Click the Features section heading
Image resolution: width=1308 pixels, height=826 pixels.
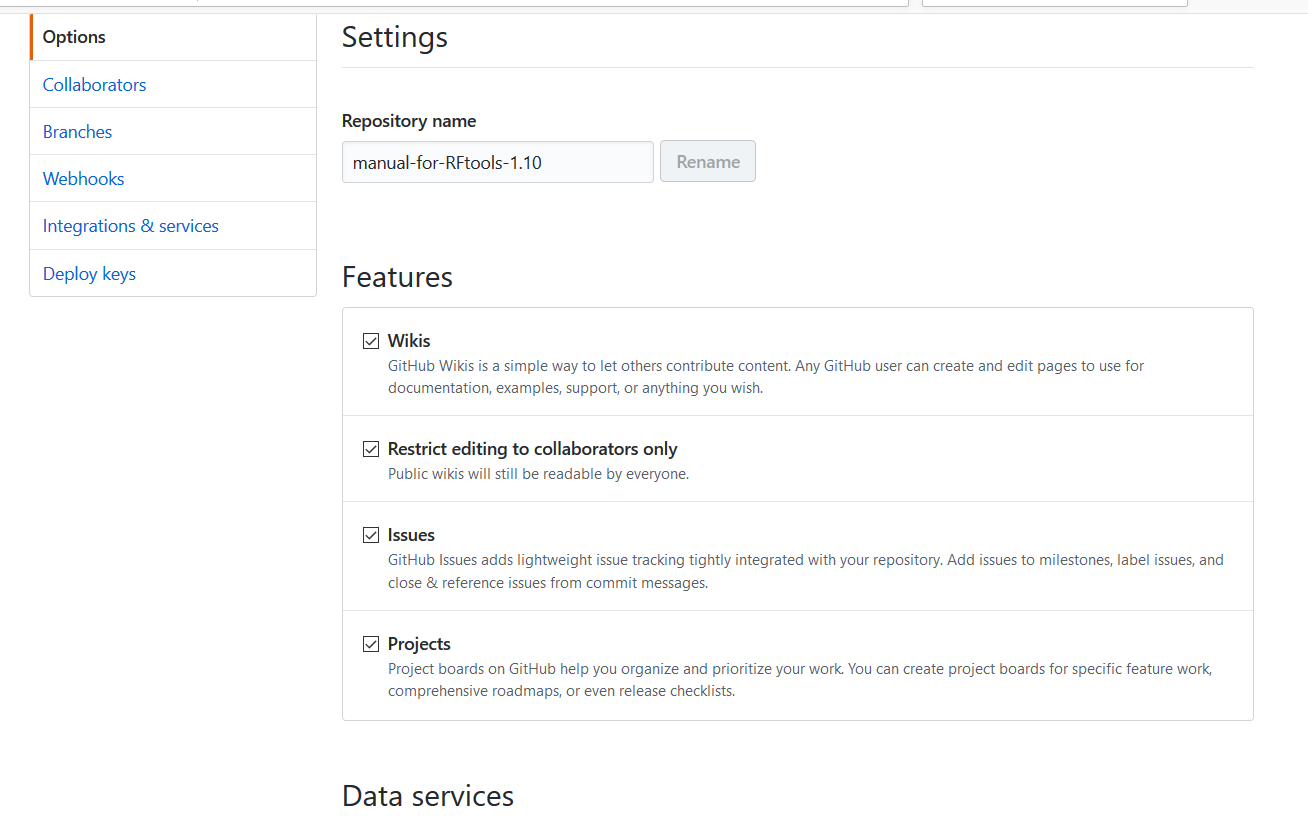397,277
